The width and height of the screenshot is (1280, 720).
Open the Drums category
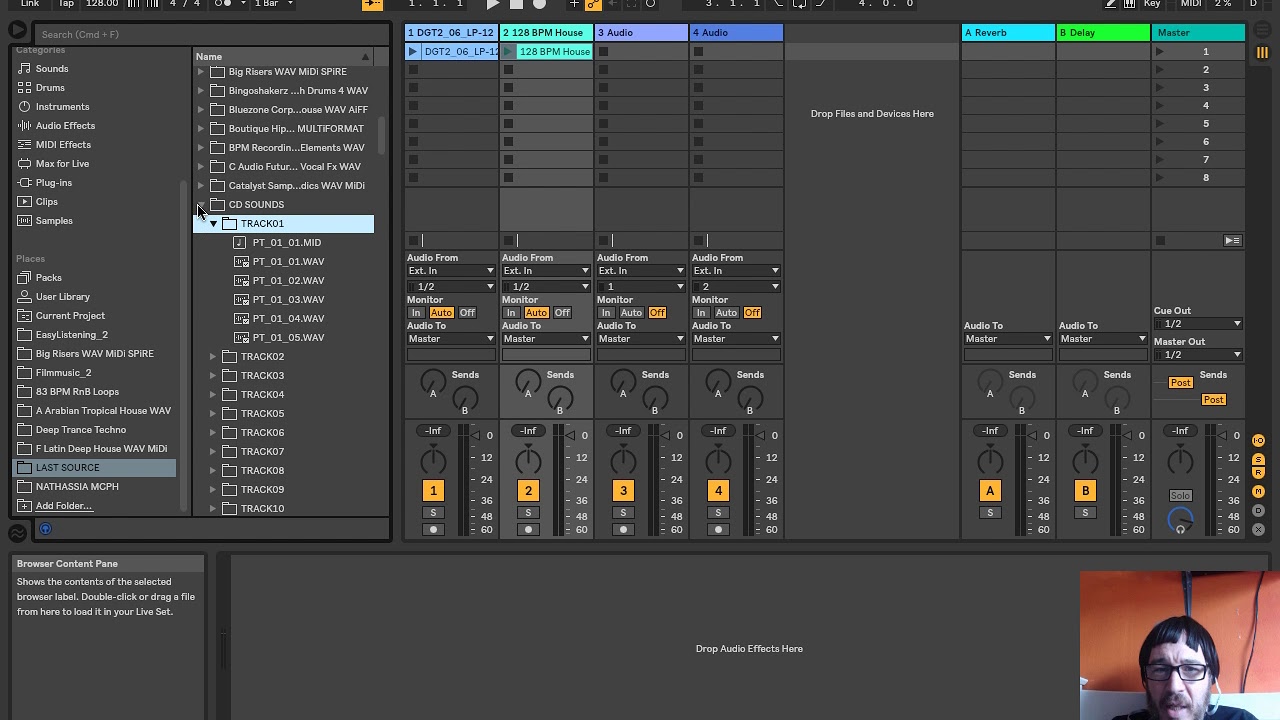[x=50, y=88]
